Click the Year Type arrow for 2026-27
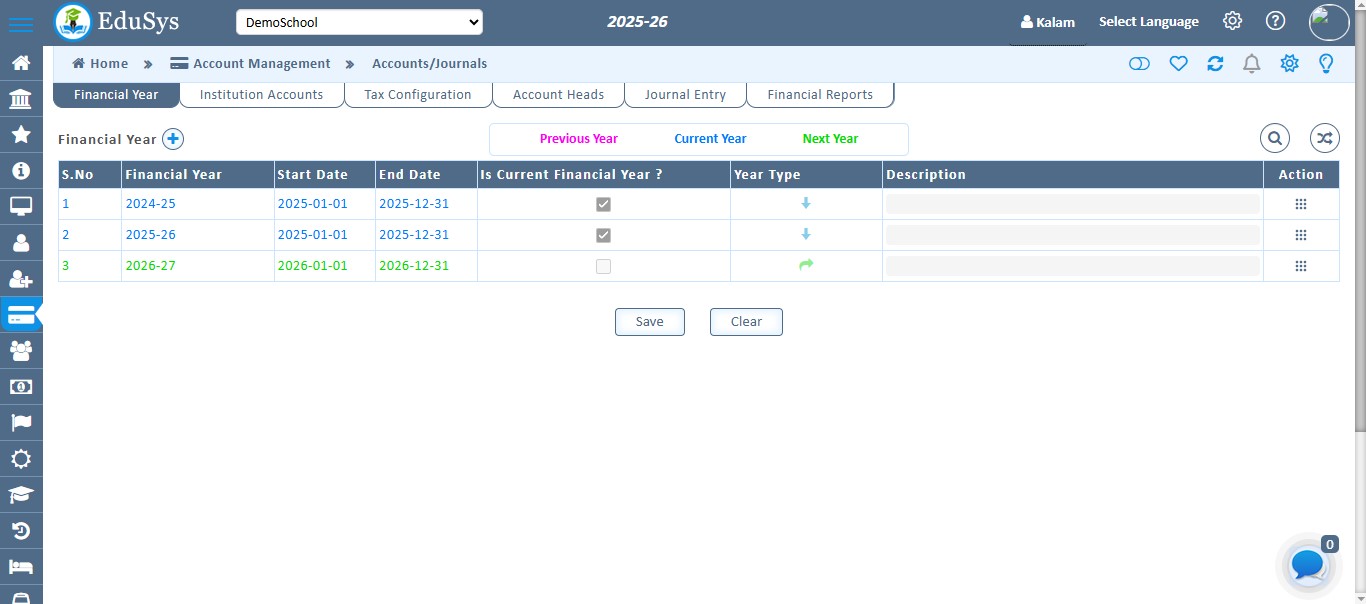 point(806,266)
